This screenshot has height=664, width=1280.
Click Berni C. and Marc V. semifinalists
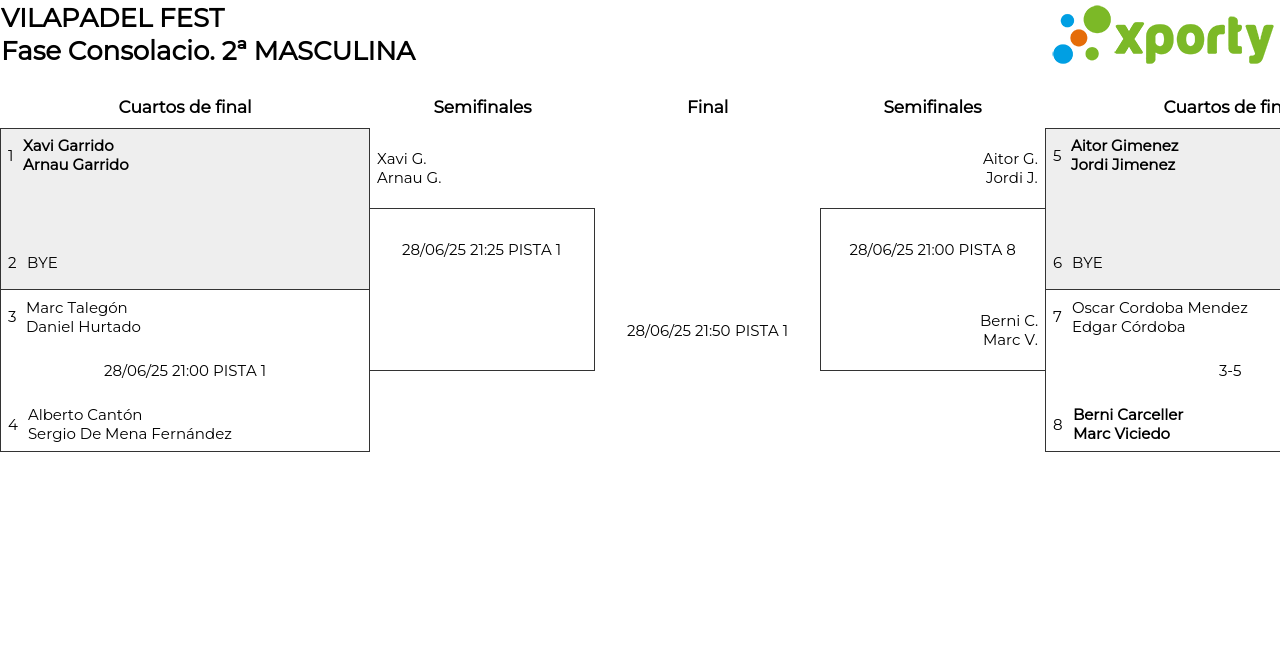pyautogui.click(x=1008, y=330)
